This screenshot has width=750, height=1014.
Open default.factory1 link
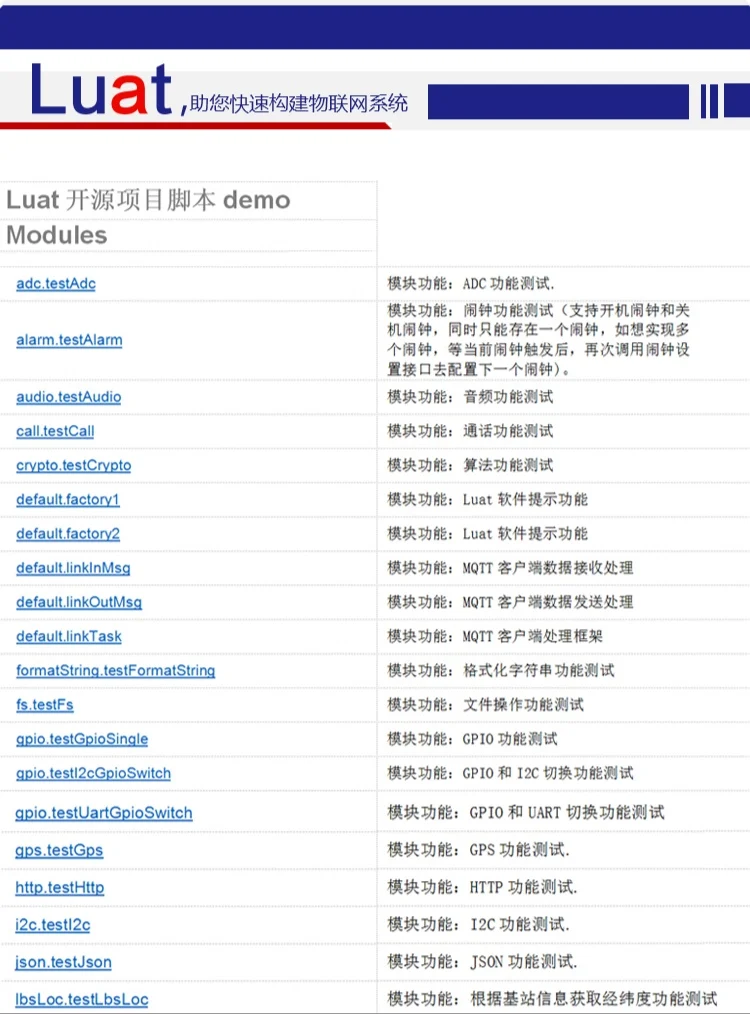[68, 499]
